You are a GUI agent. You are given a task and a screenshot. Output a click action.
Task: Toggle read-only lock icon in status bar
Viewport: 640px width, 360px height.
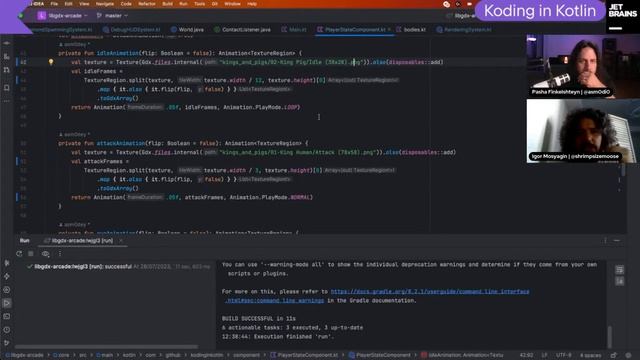click(x=613, y=355)
